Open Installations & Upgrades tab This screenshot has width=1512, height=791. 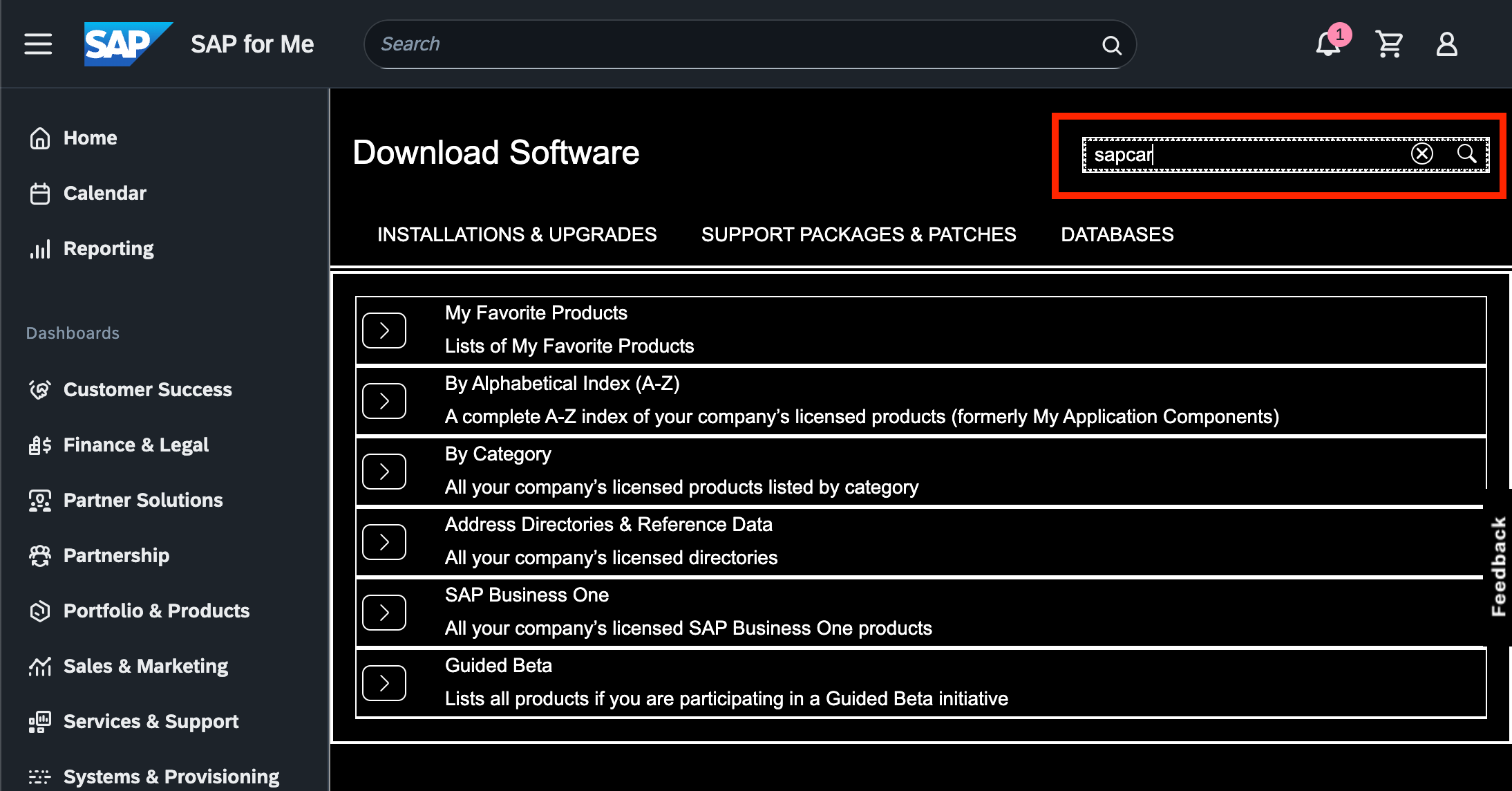(516, 234)
